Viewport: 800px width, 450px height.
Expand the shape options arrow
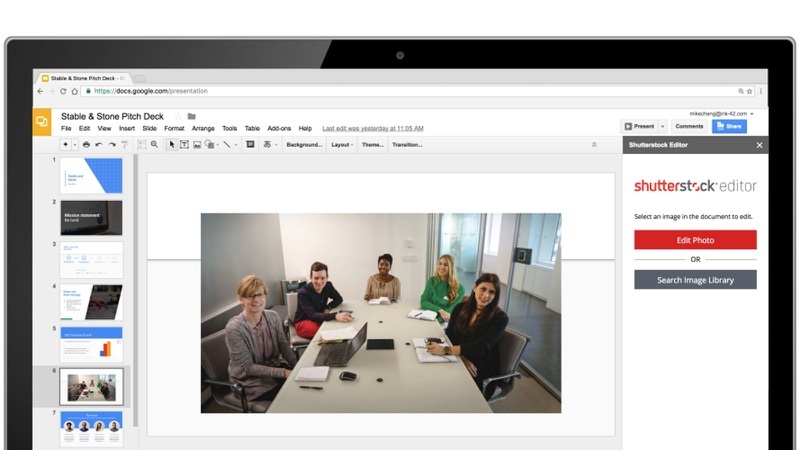[218, 145]
